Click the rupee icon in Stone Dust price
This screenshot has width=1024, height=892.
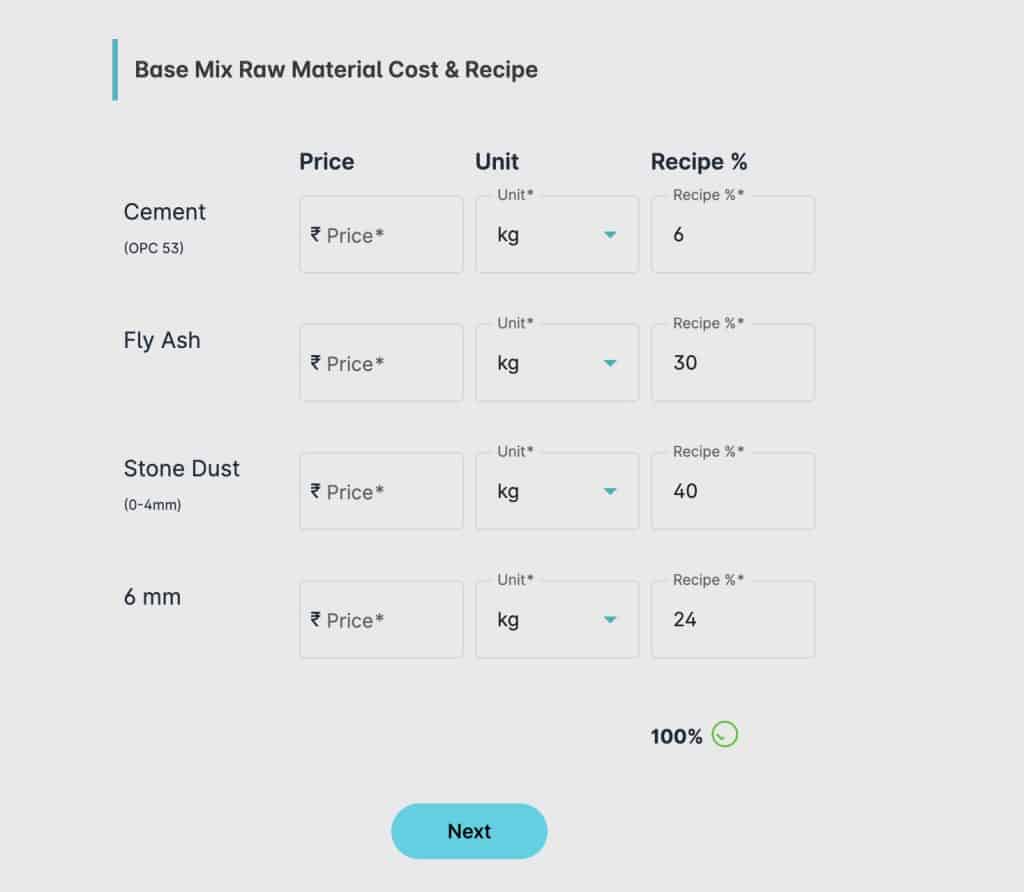[315, 490]
